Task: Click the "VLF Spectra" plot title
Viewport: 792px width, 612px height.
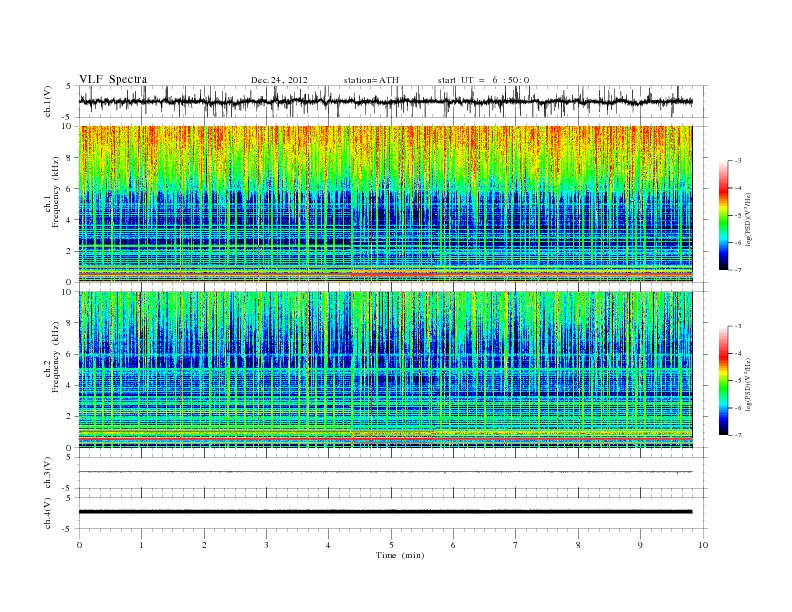Action: click(113, 79)
